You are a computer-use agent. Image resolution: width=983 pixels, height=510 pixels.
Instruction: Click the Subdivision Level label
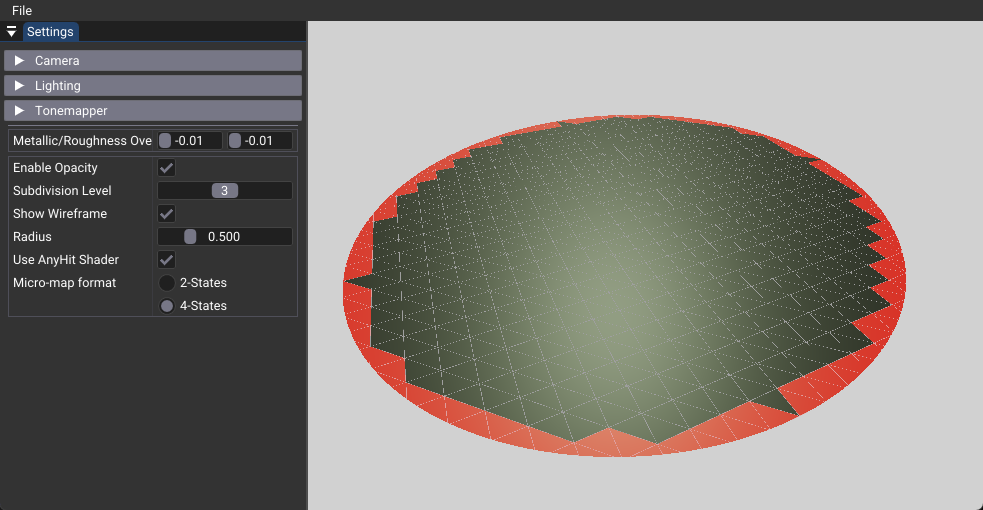[62, 190]
